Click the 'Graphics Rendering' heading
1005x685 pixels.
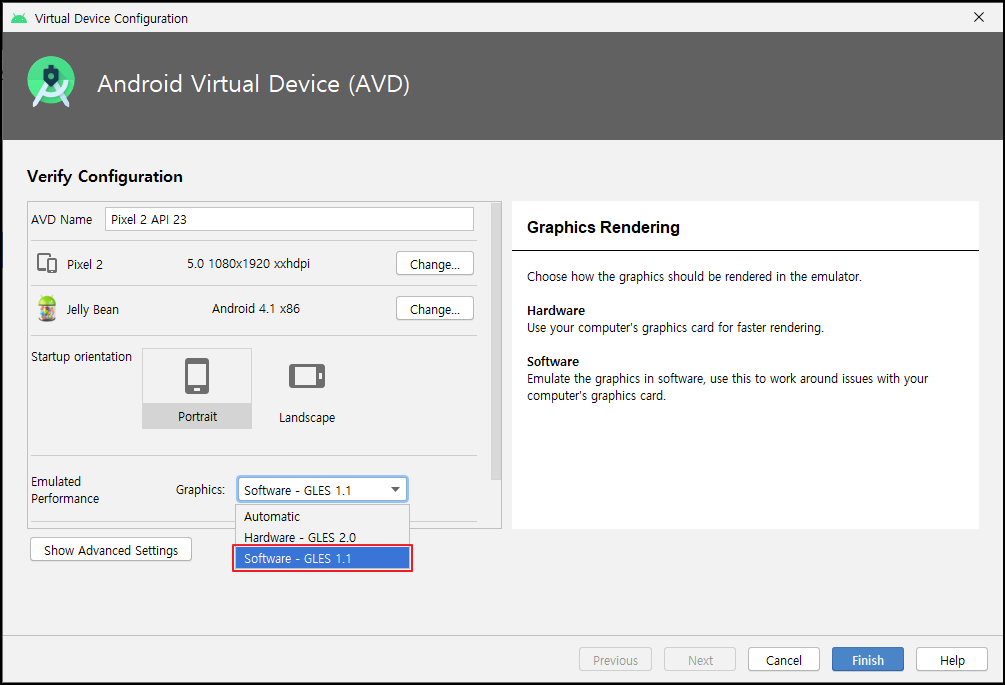(603, 227)
